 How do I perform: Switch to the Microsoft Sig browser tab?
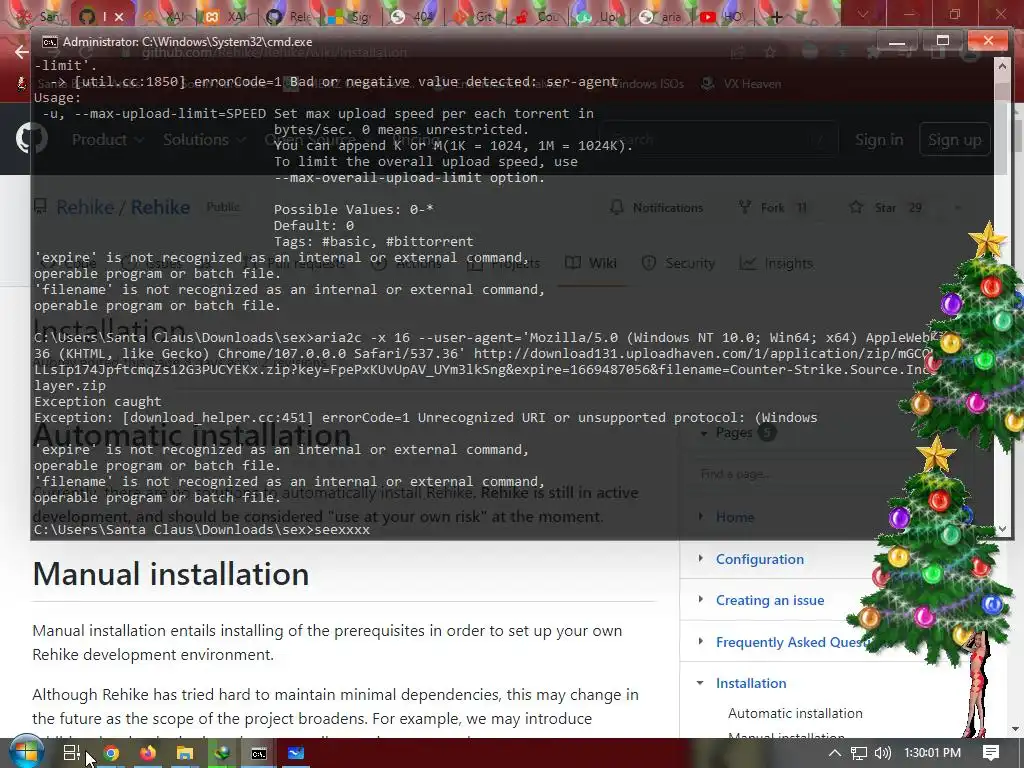(x=350, y=16)
